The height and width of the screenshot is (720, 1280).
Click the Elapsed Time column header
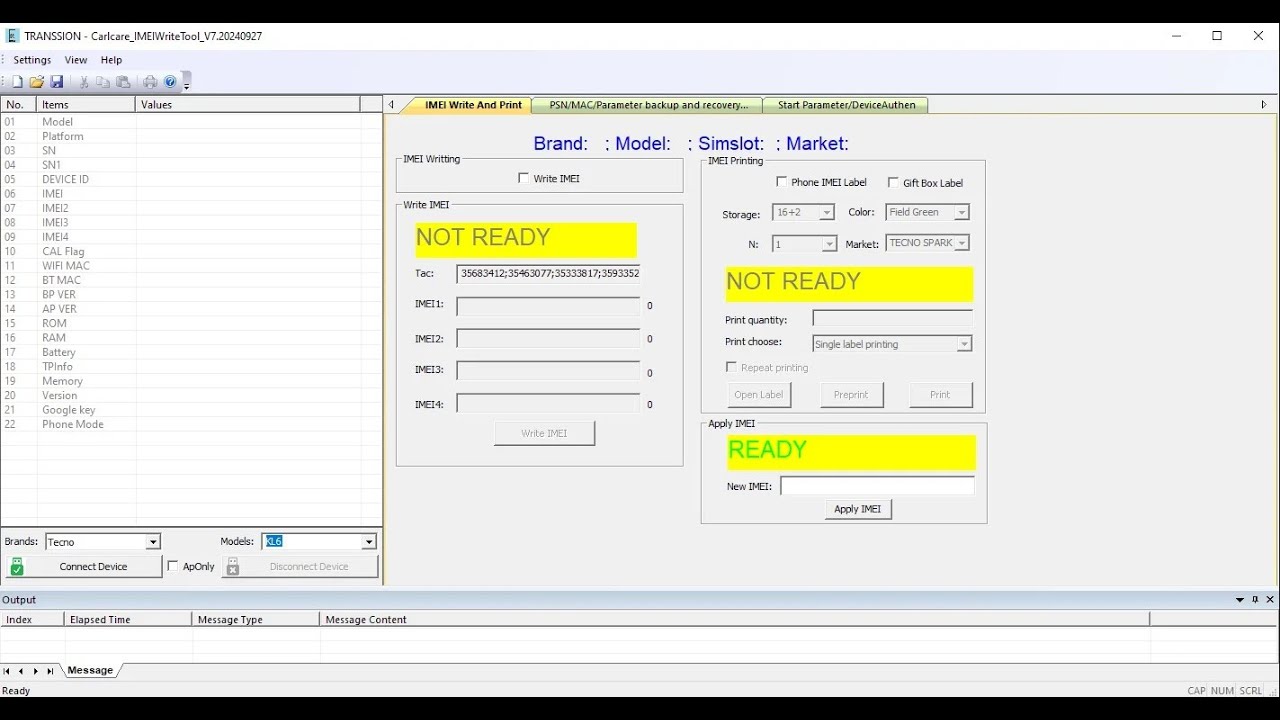pyautogui.click(x=127, y=619)
